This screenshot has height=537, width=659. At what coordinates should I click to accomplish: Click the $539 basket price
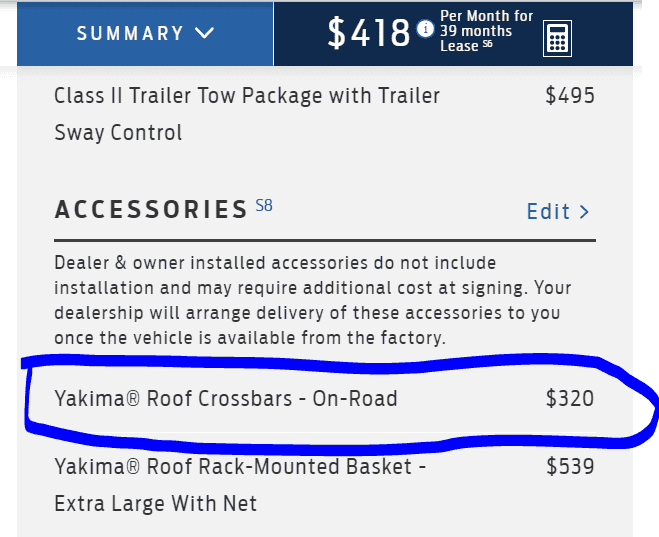pyautogui.click(x=570, y=466)
